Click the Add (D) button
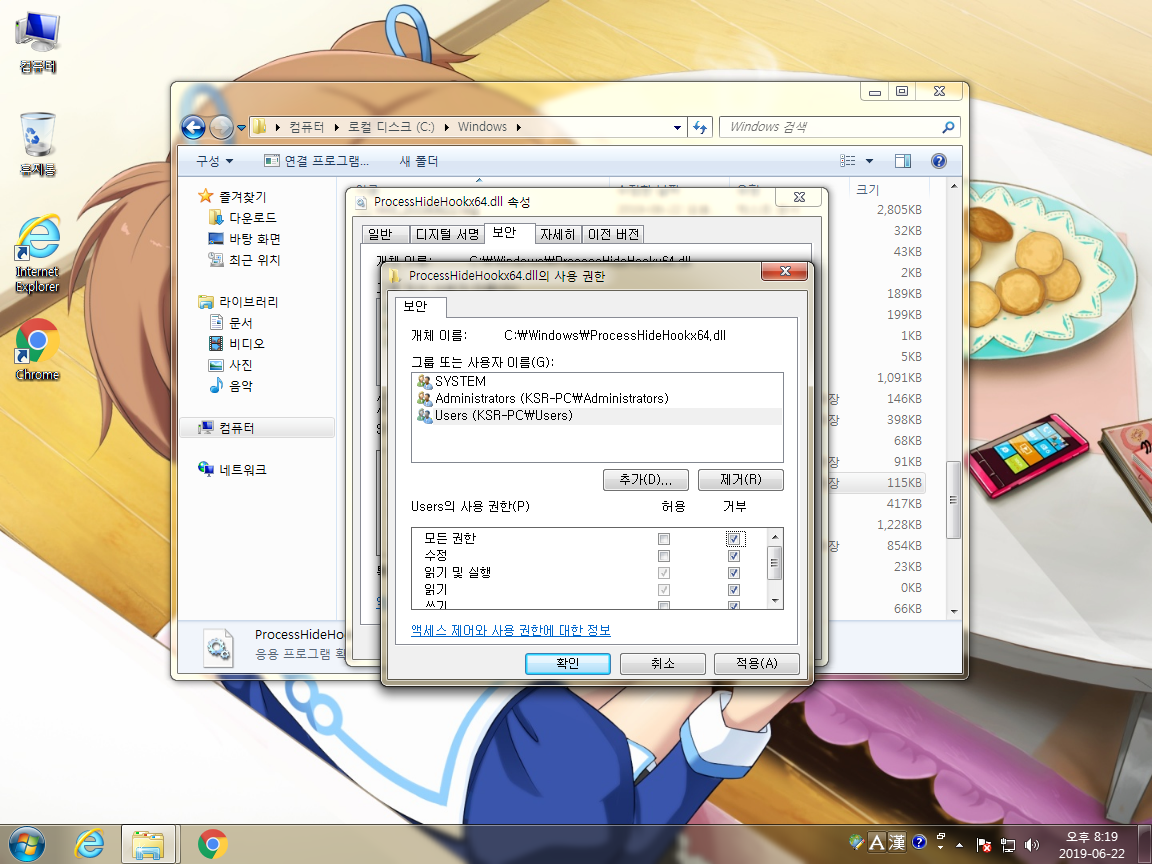The width and height of the screenshot is (1152, 864). (x=646, y=480)
